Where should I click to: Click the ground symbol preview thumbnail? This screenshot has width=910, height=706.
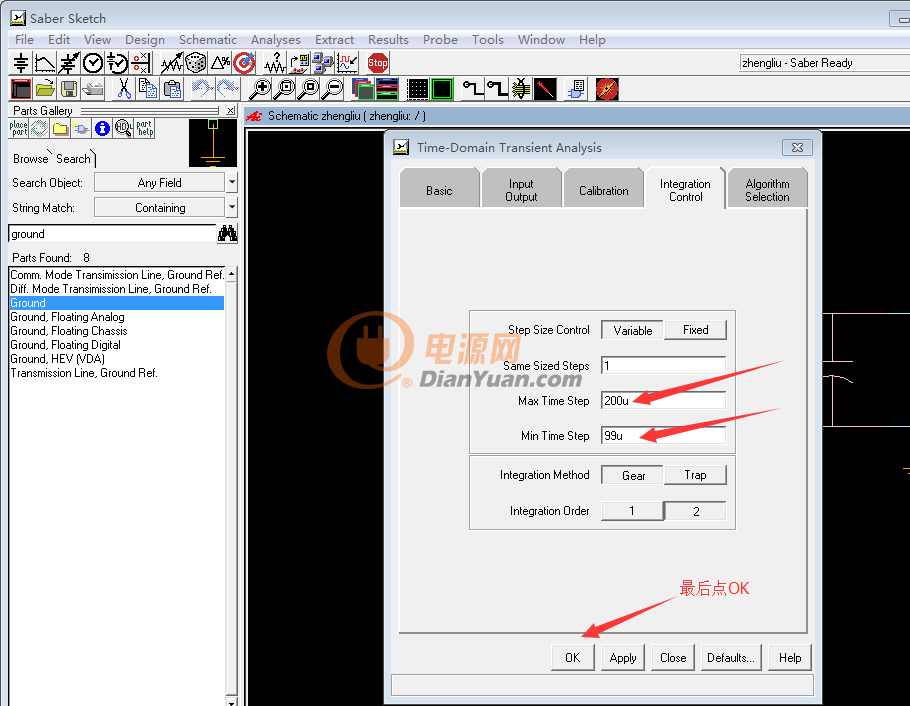[212, 143]
